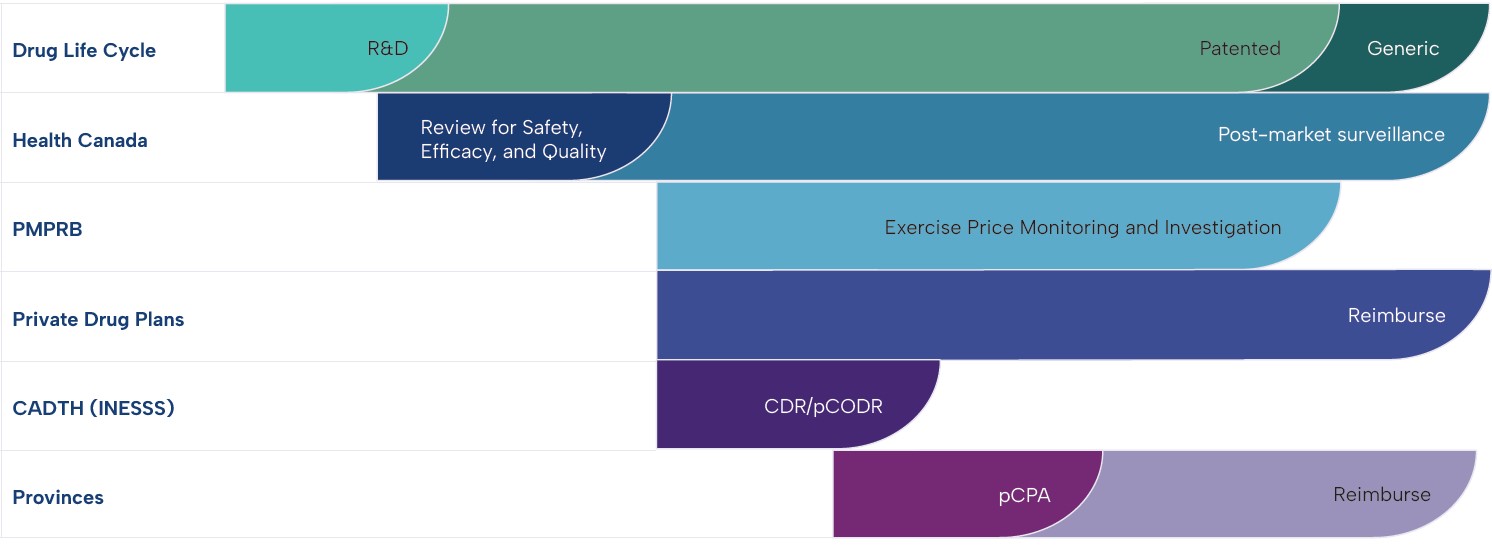The height and width of the screenshot is (546, 1492).
Task: Click the teal R&D segment
Action: [330, 48]
